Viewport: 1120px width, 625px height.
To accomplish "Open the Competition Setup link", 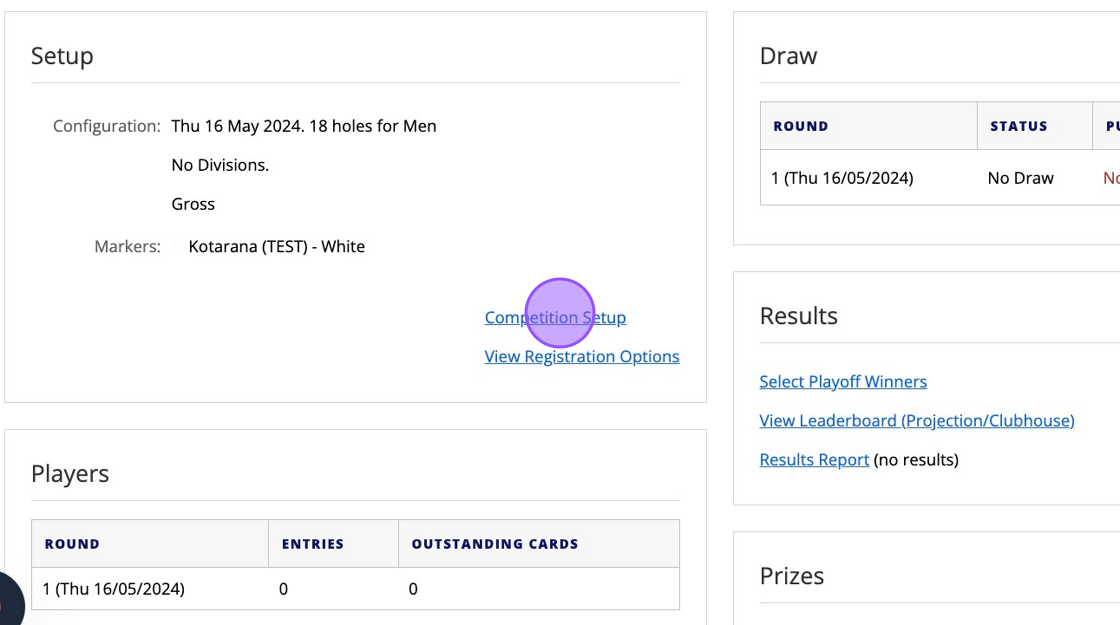I will coord(555,318).
